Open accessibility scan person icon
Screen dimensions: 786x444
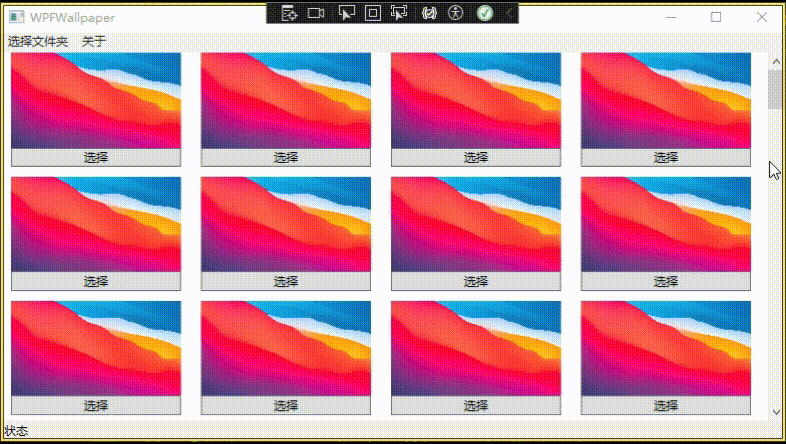click(x=456, y=13)
